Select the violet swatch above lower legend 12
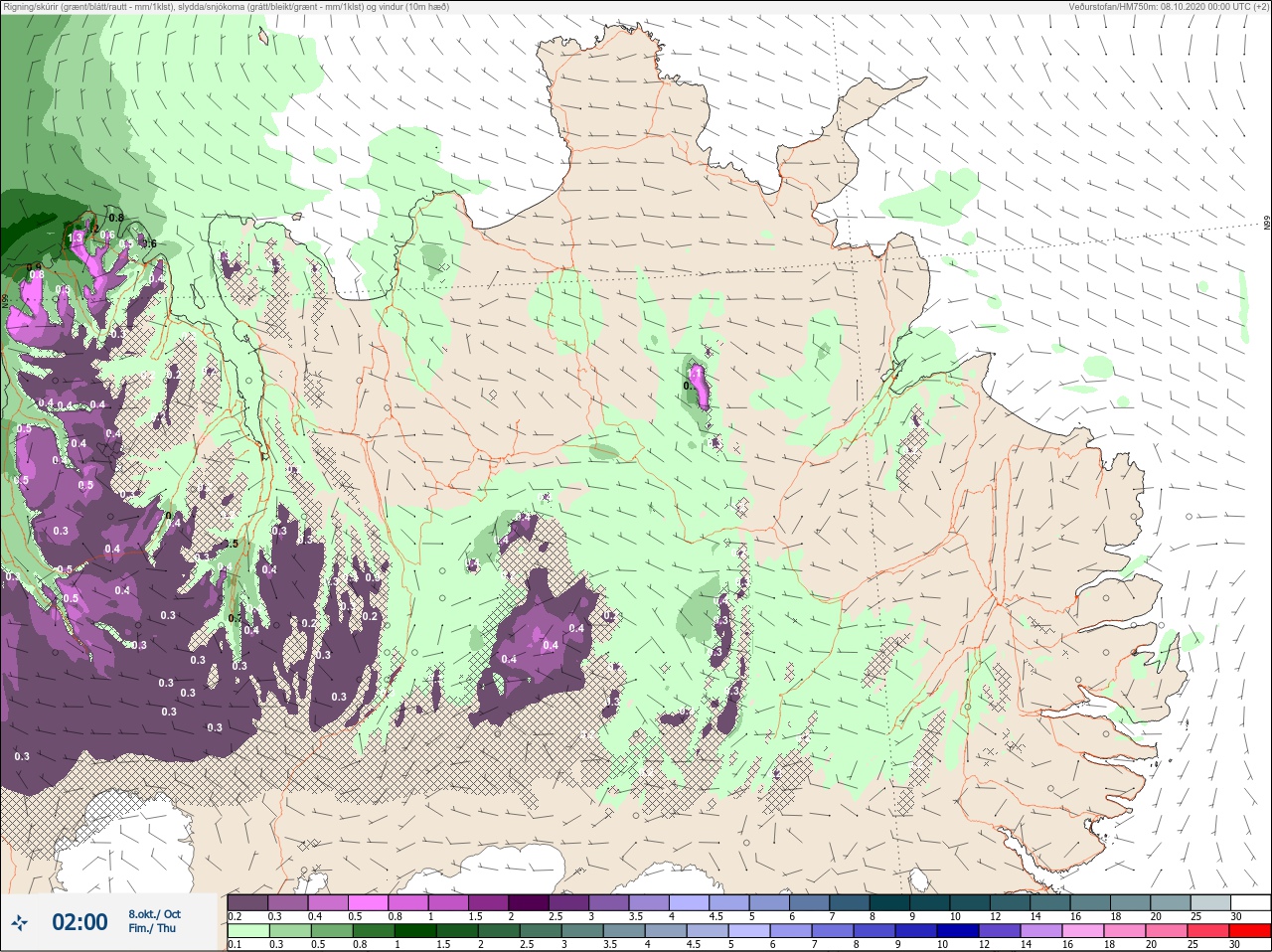This screenshot has height=952, width=1272. (x=999, y=931)
